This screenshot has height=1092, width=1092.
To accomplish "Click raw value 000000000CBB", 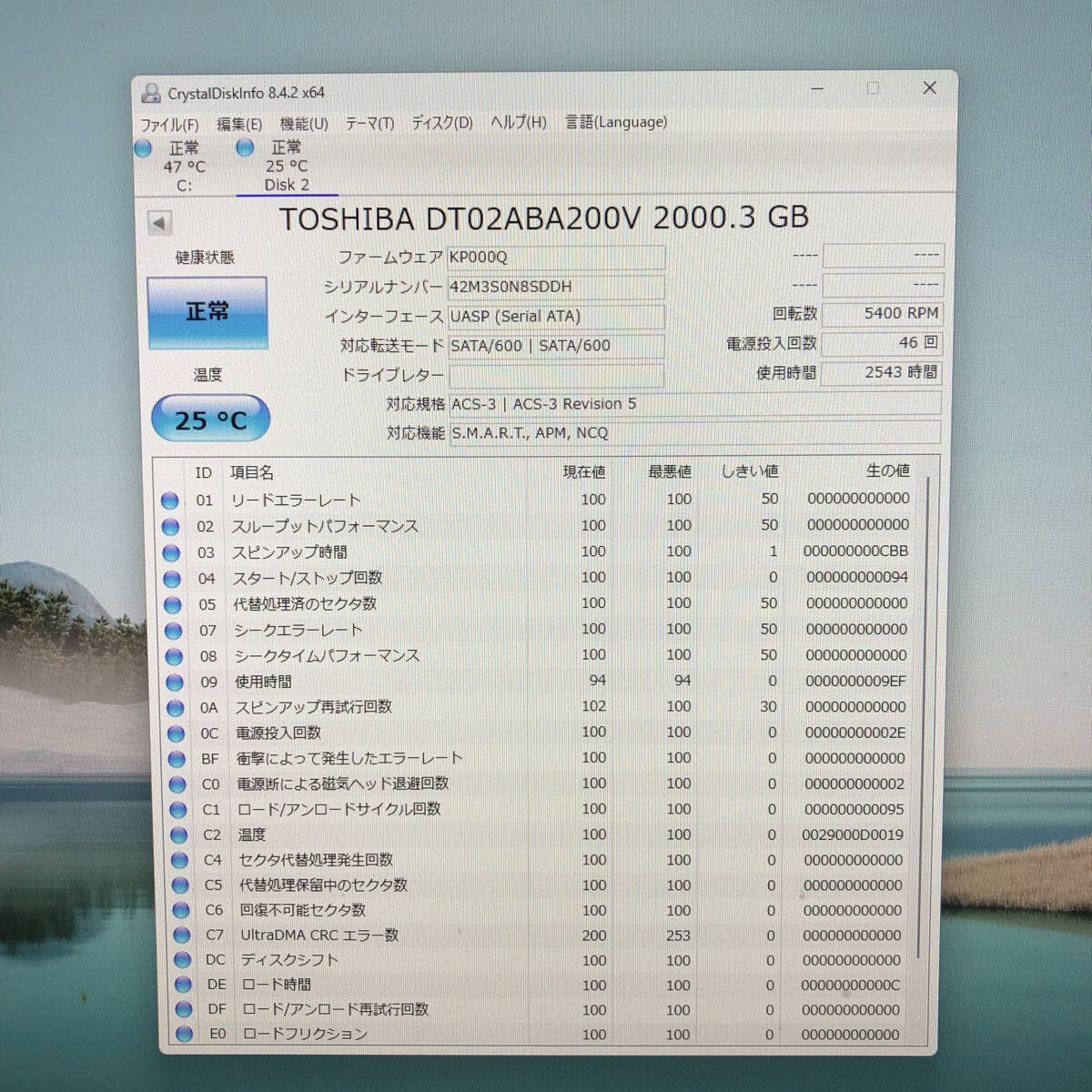I will (x=855, y=551).
